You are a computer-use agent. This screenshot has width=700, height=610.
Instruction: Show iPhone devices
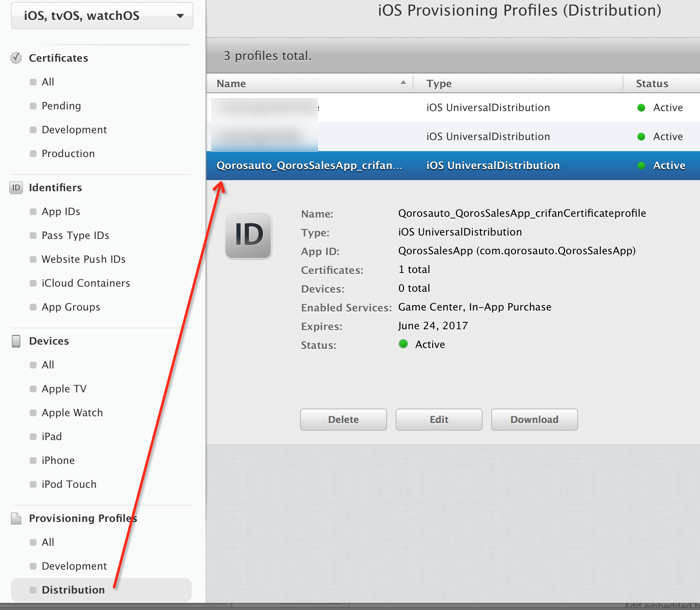point(58,460)
